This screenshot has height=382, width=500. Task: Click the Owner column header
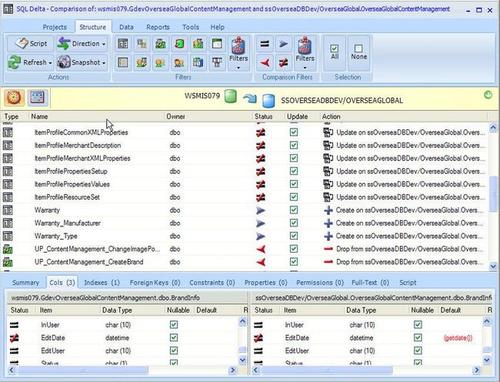pyautogui.click(x=176, y=117)
